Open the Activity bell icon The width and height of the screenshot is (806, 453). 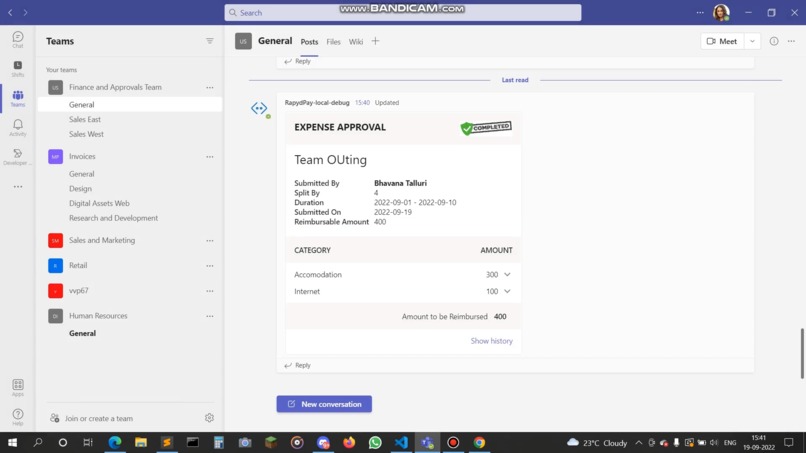point(17,127)
